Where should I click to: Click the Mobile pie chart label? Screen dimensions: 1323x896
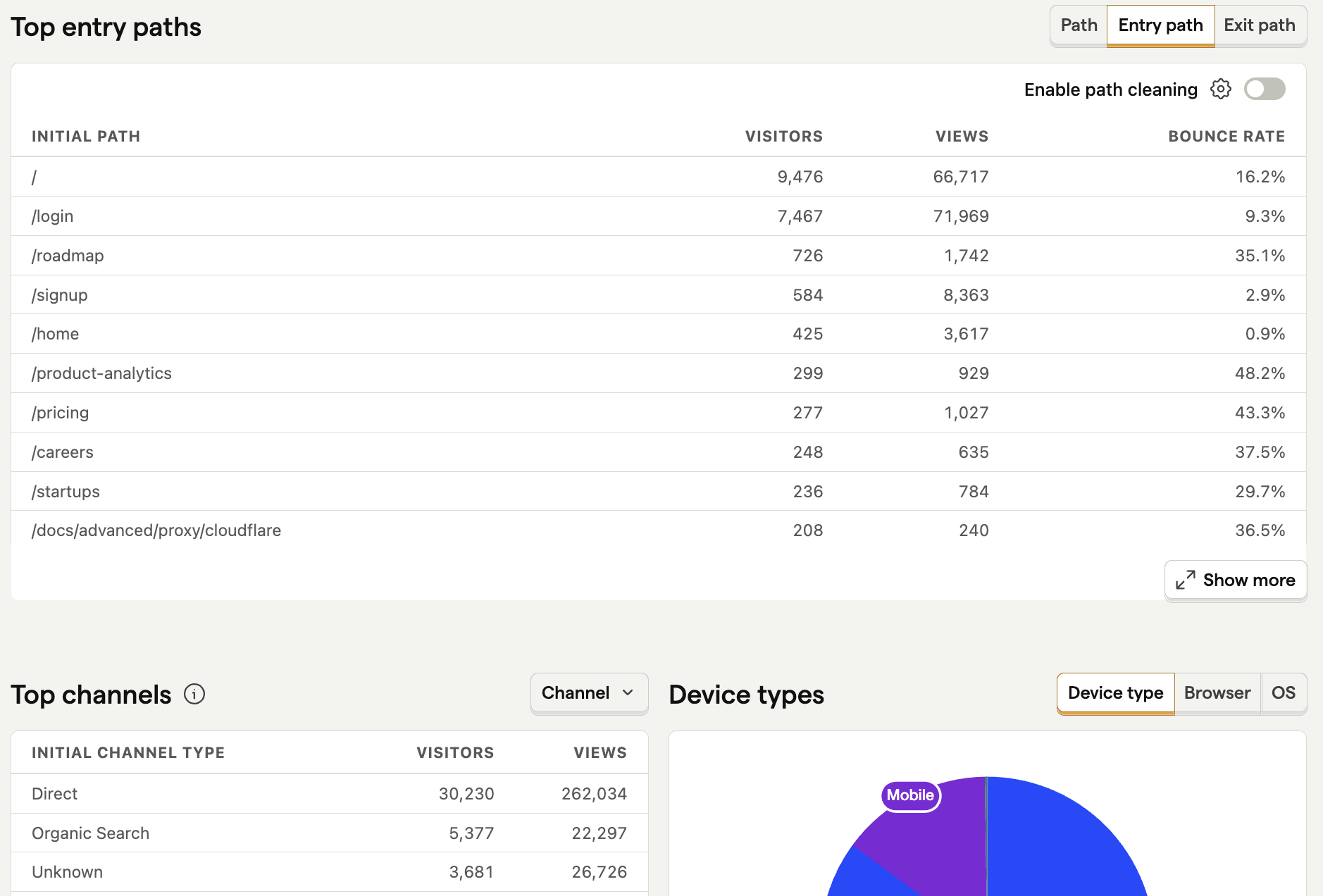(x=910, y=796)
